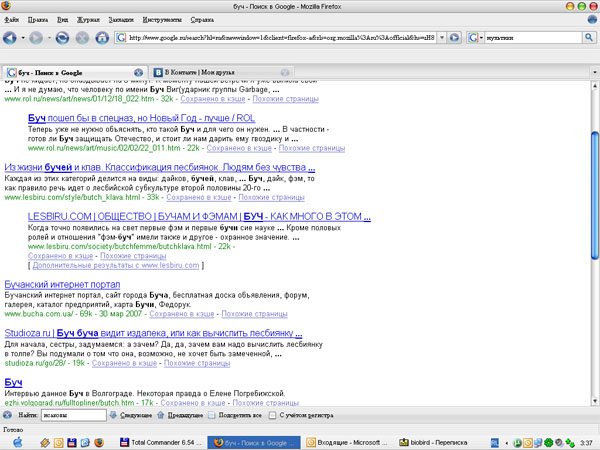Click the Следующее (find next) button
Screen dimensions: 600x450
(x=137, y=413)
